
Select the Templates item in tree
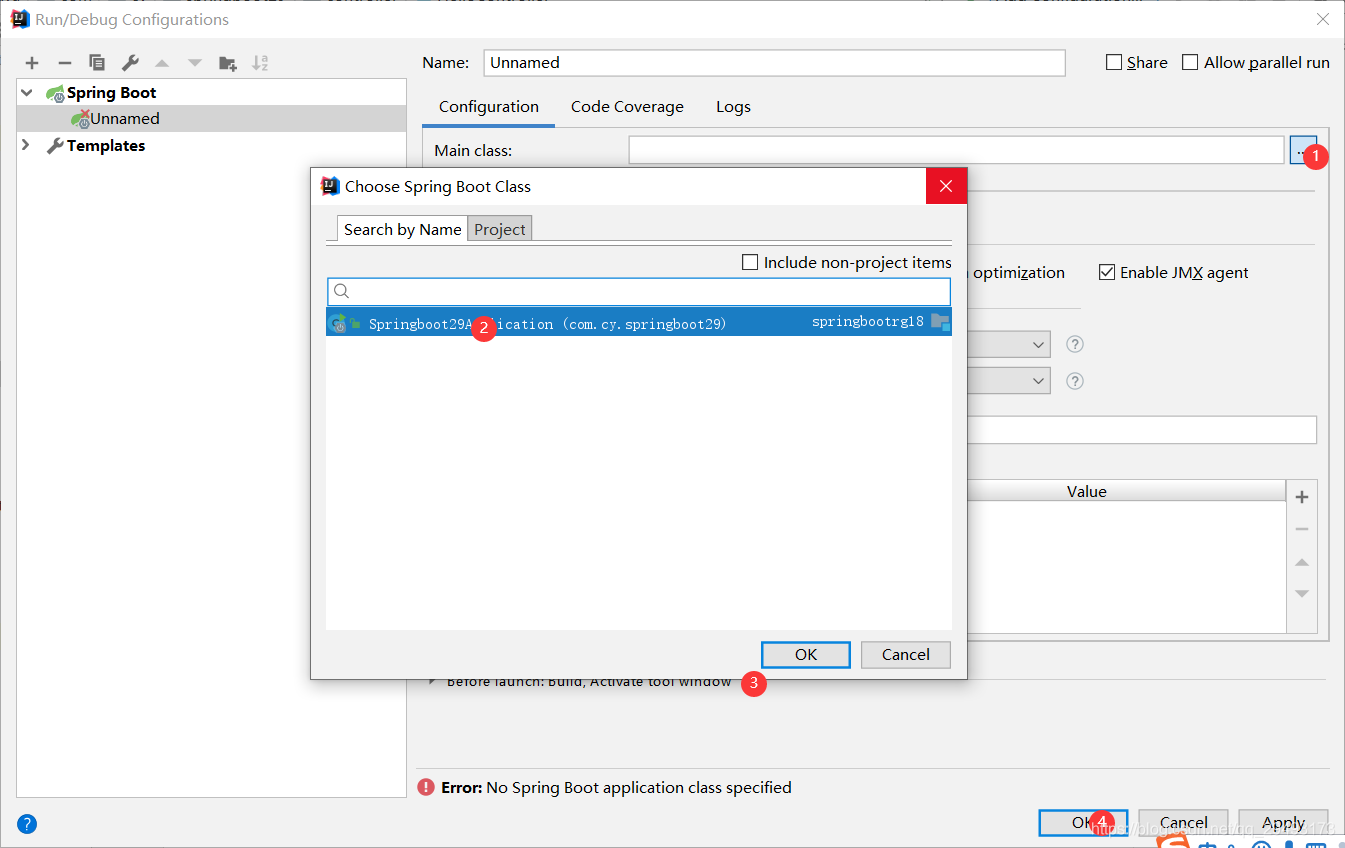click(x=106, y=145)
